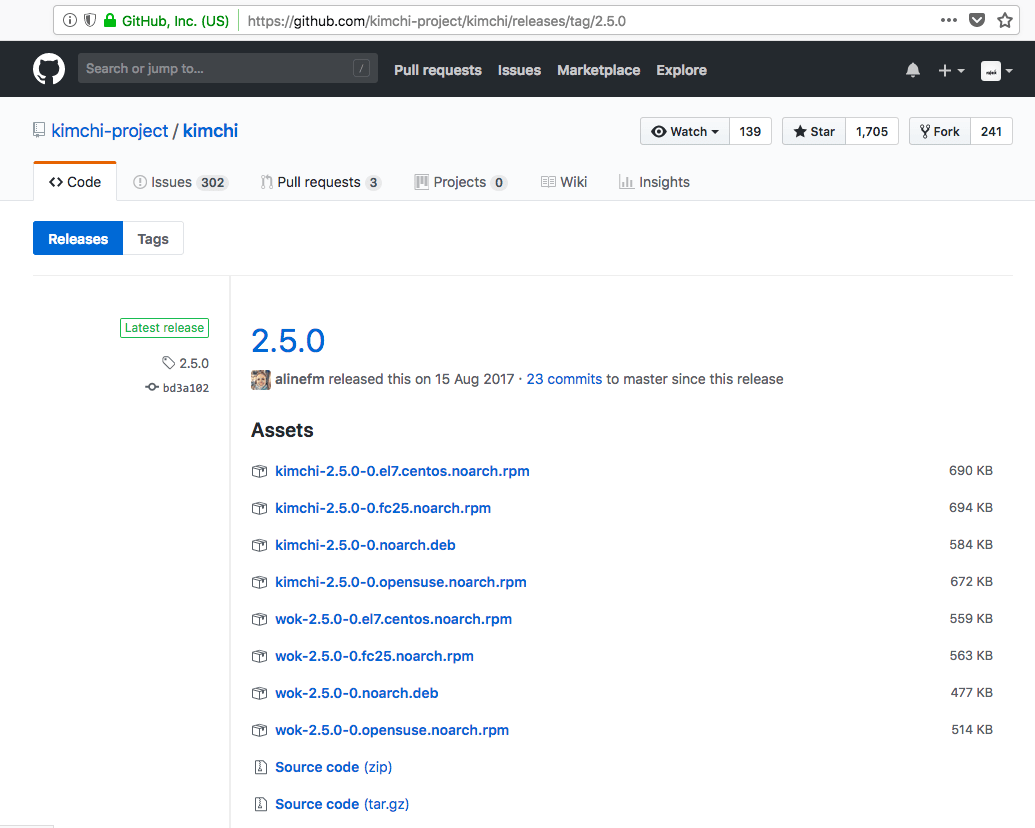Switch to the Tags view
Screen dimensions: 1035x828
[x=153, y=239]
